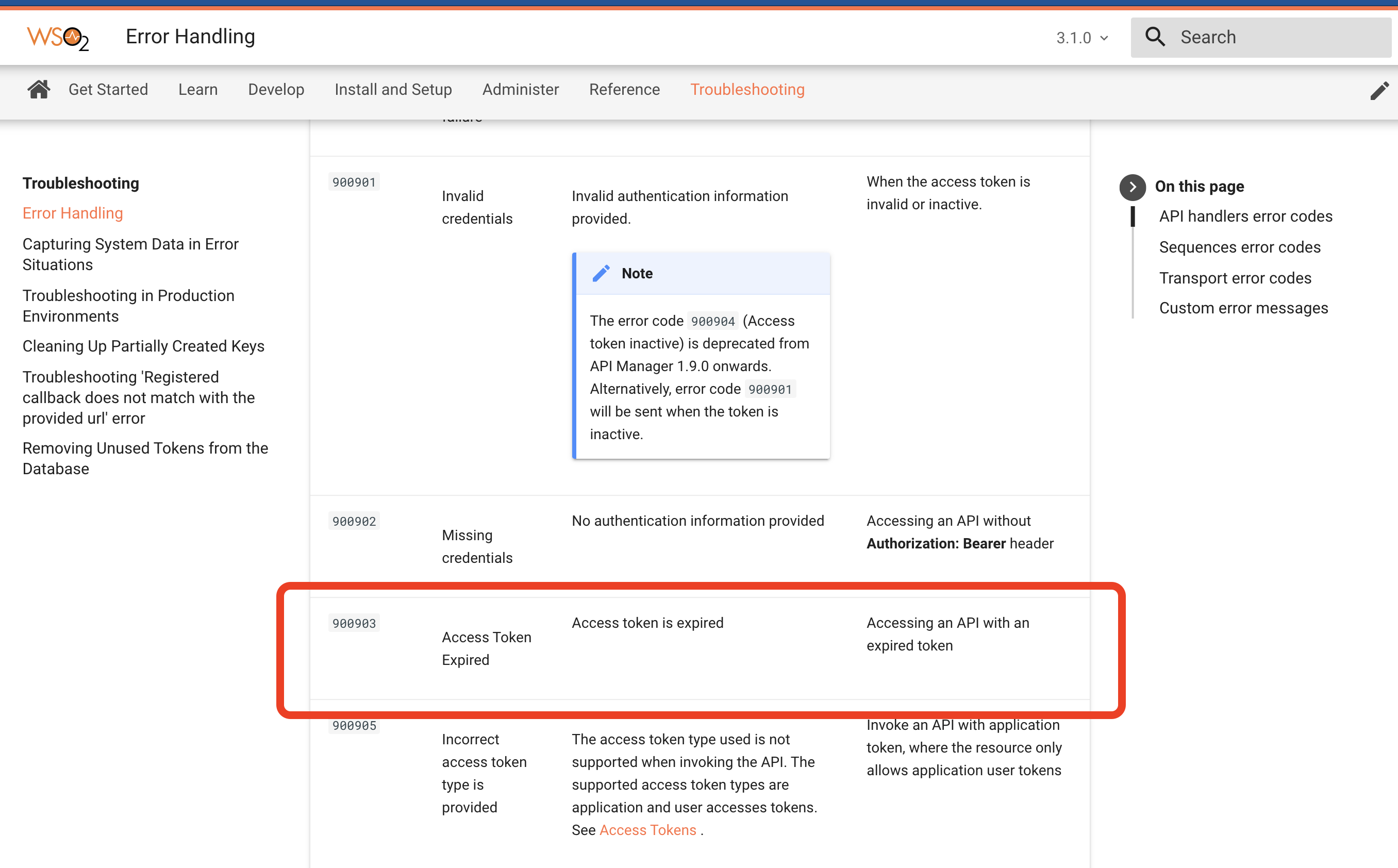Open the Develop tab
Viewport: 1398px width, 868px height.
276,90
